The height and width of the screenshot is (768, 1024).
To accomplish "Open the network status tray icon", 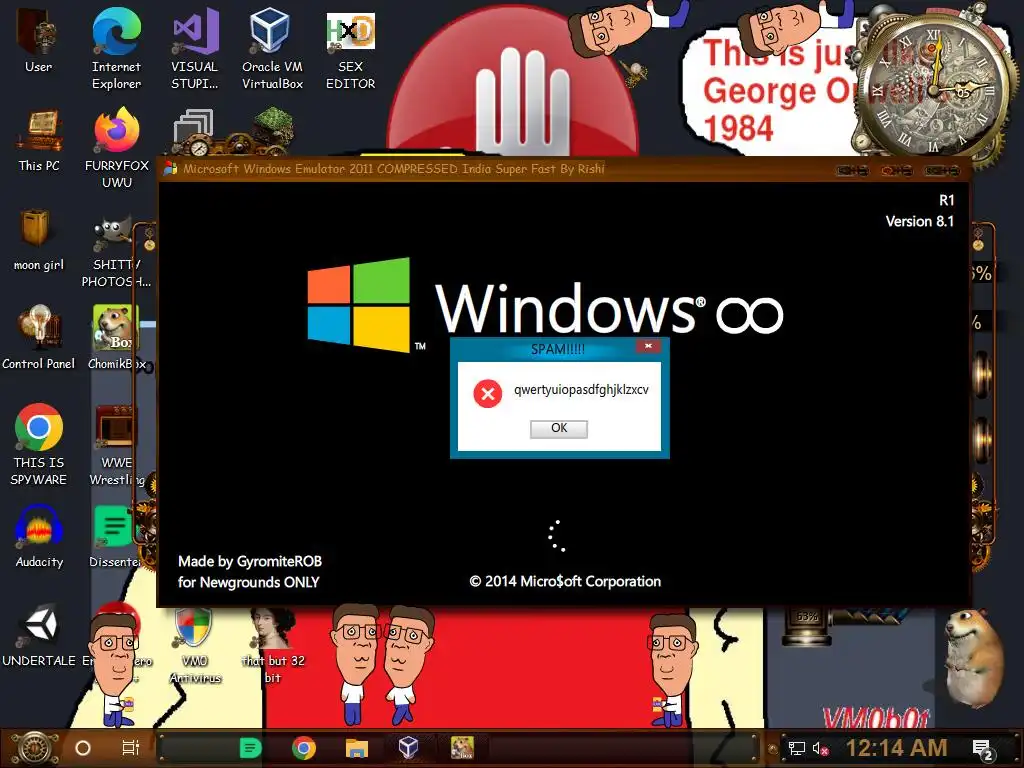I will [797, 748].
